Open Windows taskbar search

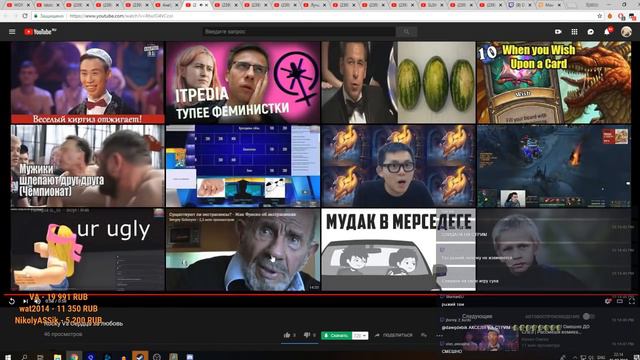pos(24,357)
